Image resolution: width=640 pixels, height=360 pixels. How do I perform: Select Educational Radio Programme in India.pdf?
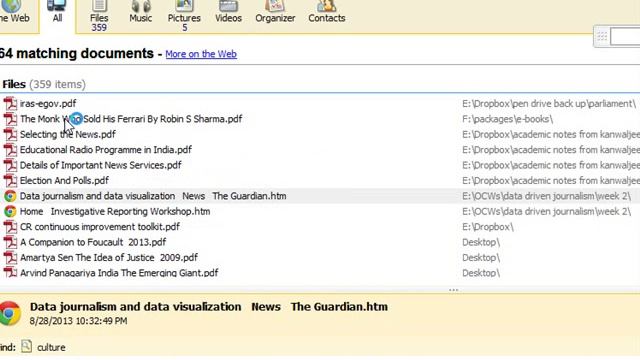click(x=106, y=150)
